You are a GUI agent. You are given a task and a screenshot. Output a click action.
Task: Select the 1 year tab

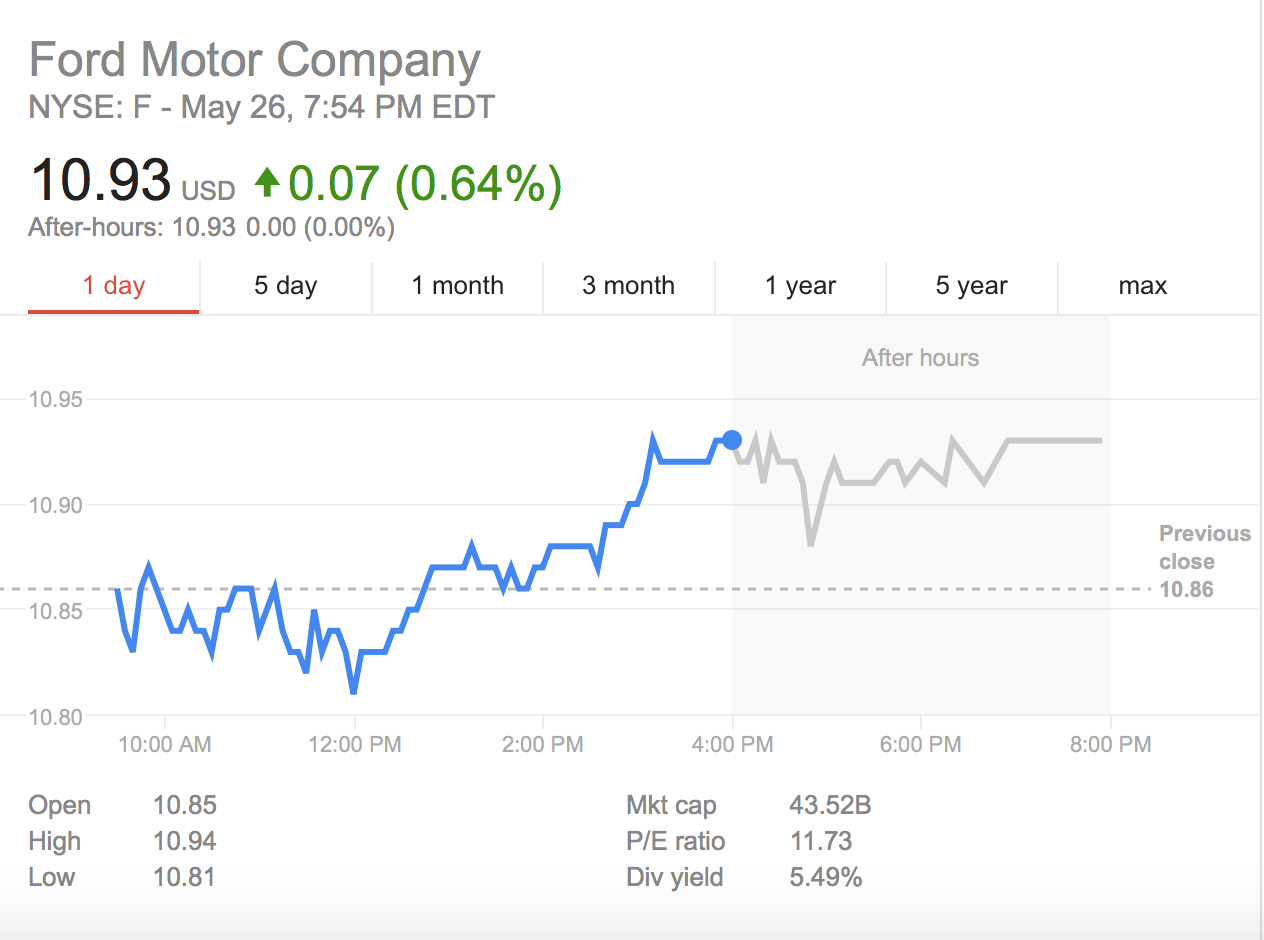pos(800,286)
